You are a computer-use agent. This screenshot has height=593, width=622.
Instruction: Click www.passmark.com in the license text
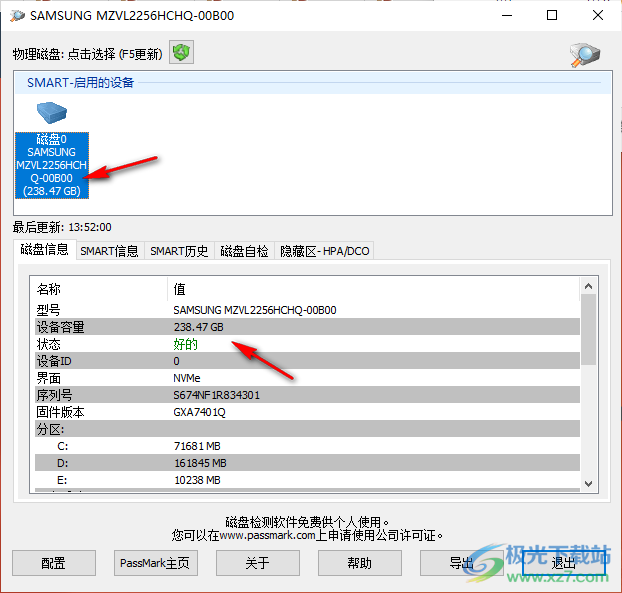pyautogui.click(x=267, y=535)
